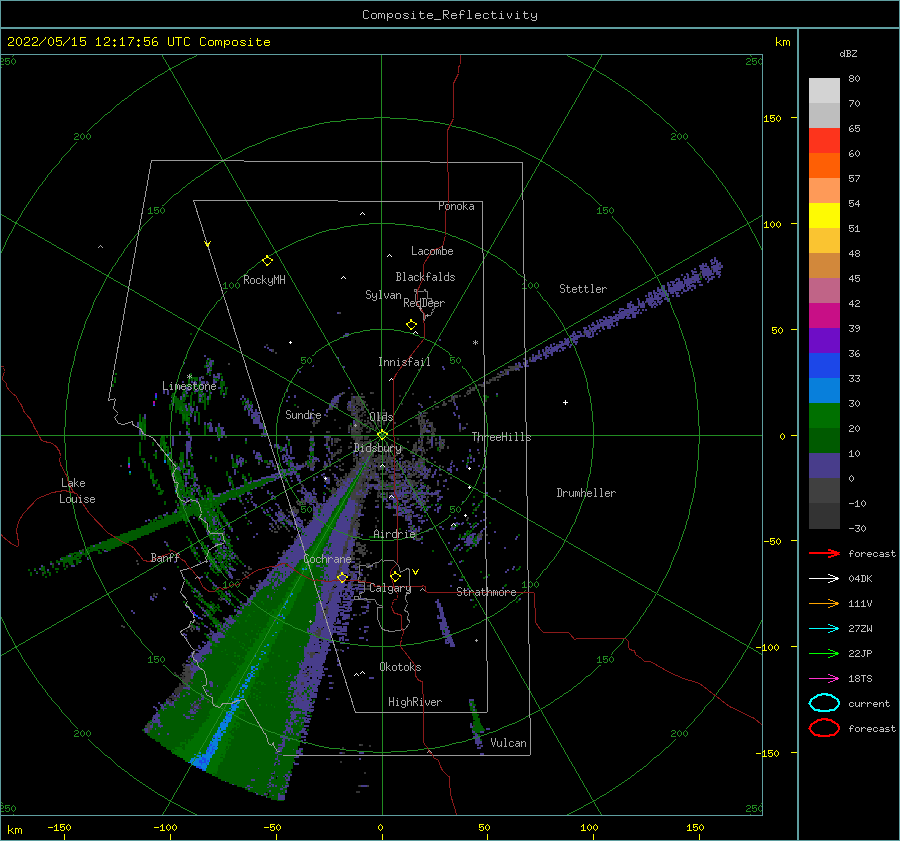Click the light blue 30-33 dBZ swatch

click(824, 391)
